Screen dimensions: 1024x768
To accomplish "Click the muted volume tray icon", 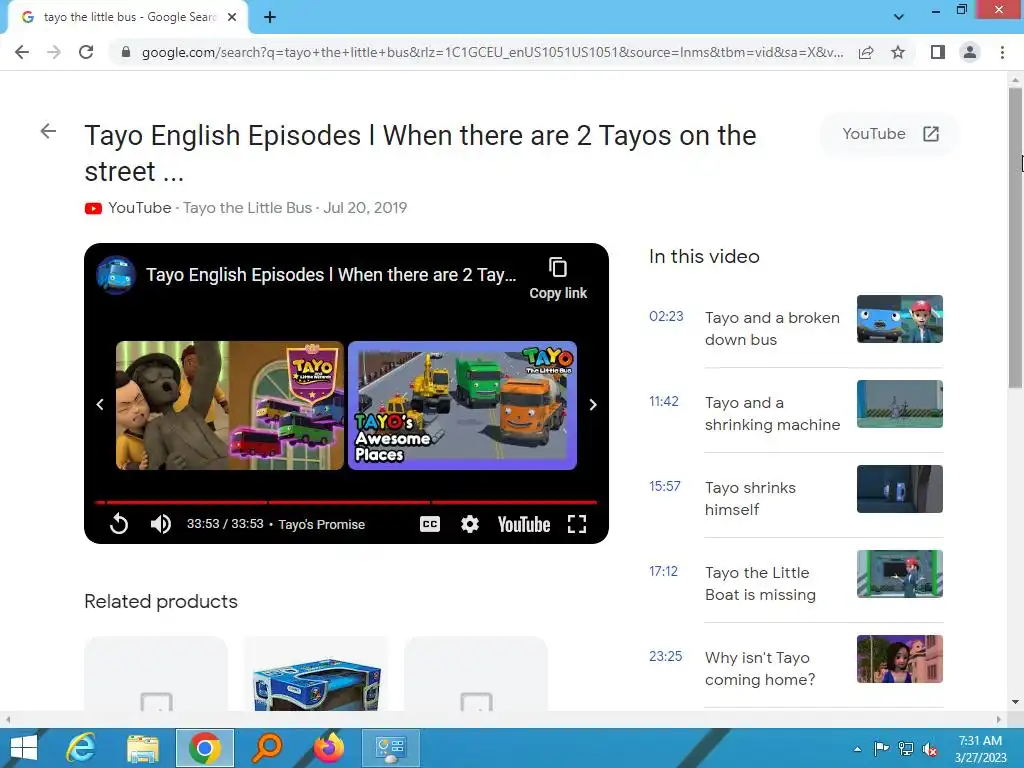I will pyautogui.click(x=930, y=749).
